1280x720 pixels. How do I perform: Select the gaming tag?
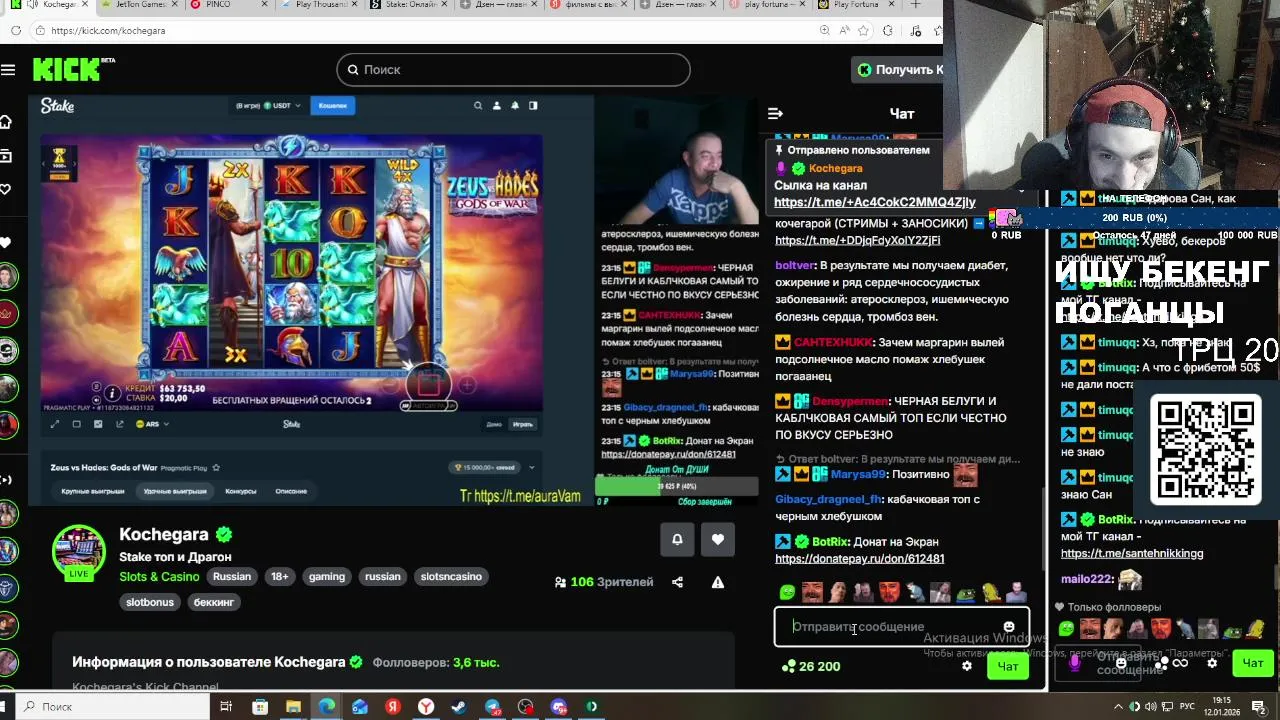(x=327, y=577)
